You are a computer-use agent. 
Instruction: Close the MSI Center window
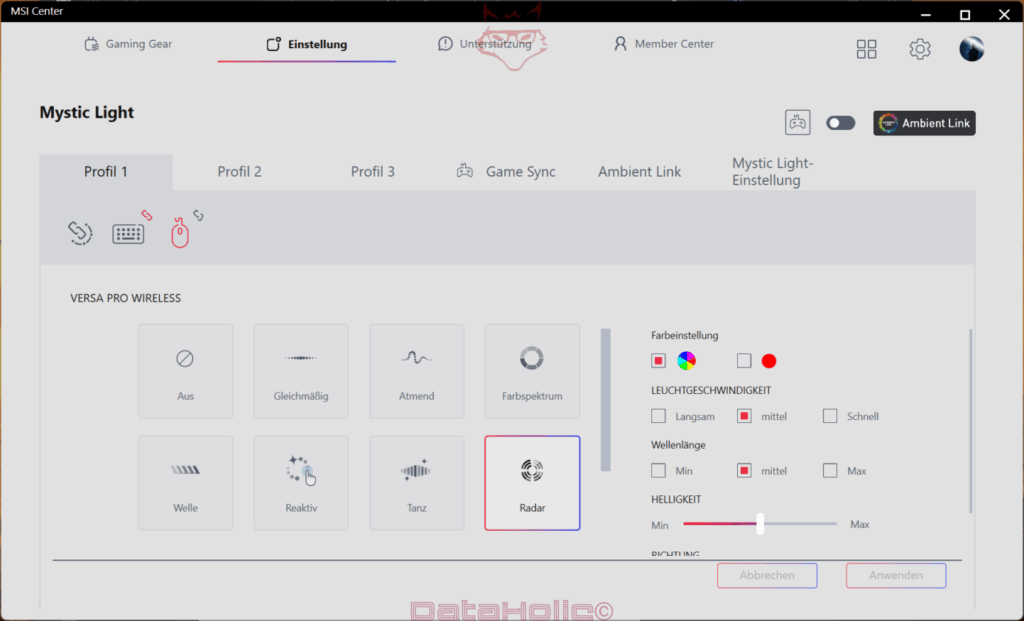1004,14
